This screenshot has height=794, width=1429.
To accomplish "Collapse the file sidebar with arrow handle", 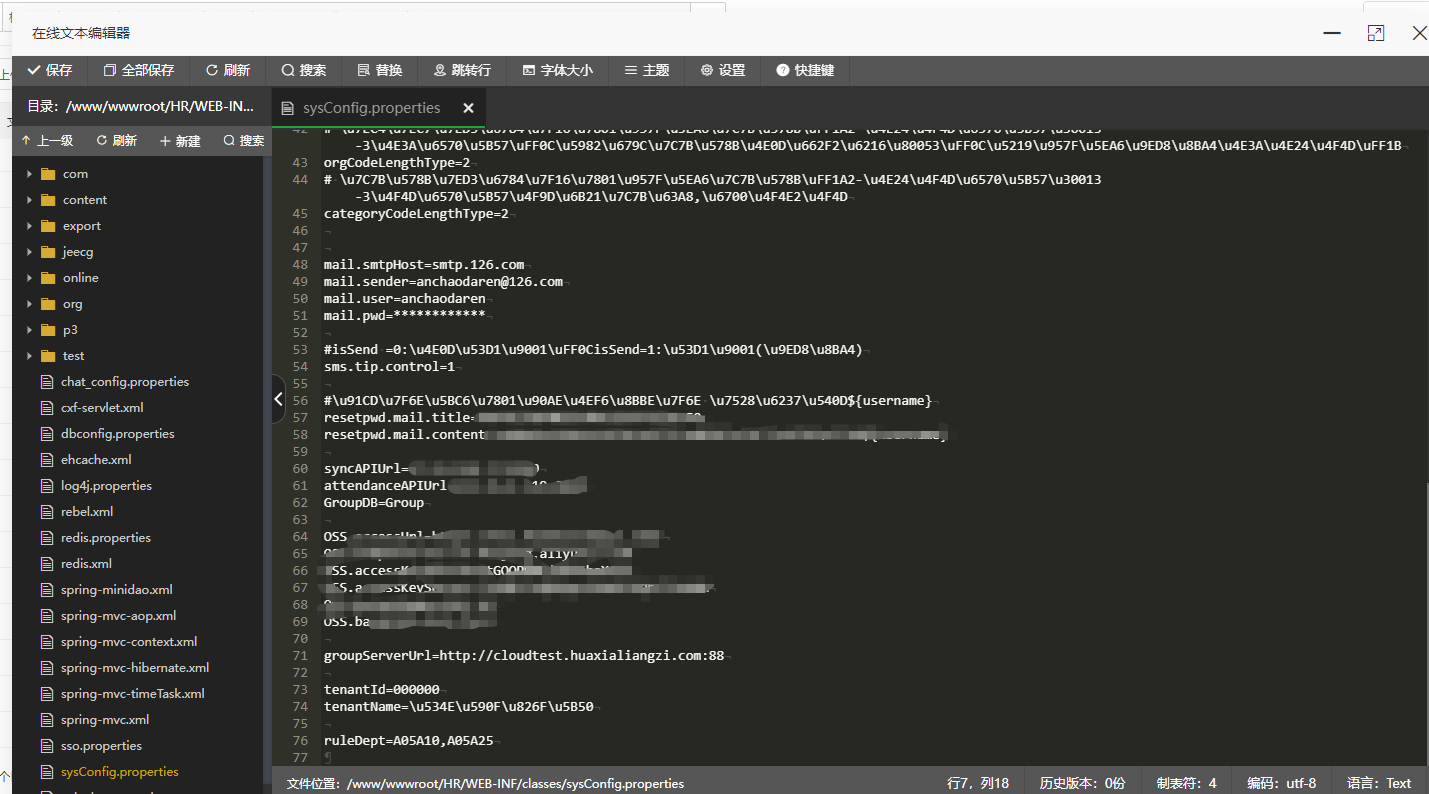I will click(x=279, y=399).
